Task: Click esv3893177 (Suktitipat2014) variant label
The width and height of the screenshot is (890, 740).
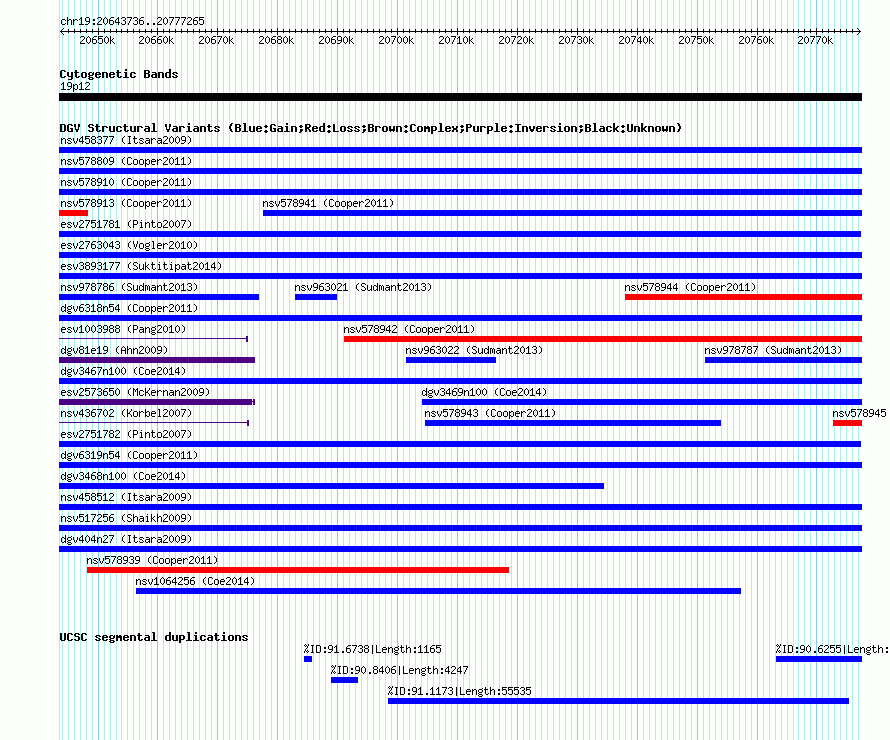Action: pyautogui.click(x=141, y=266)
